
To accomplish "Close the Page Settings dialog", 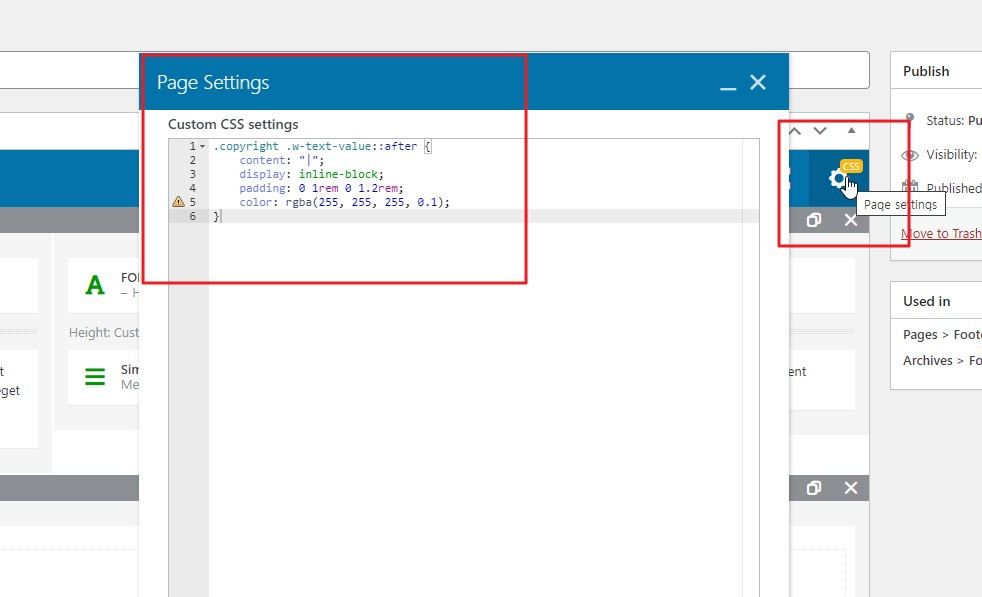I will 758,82.
